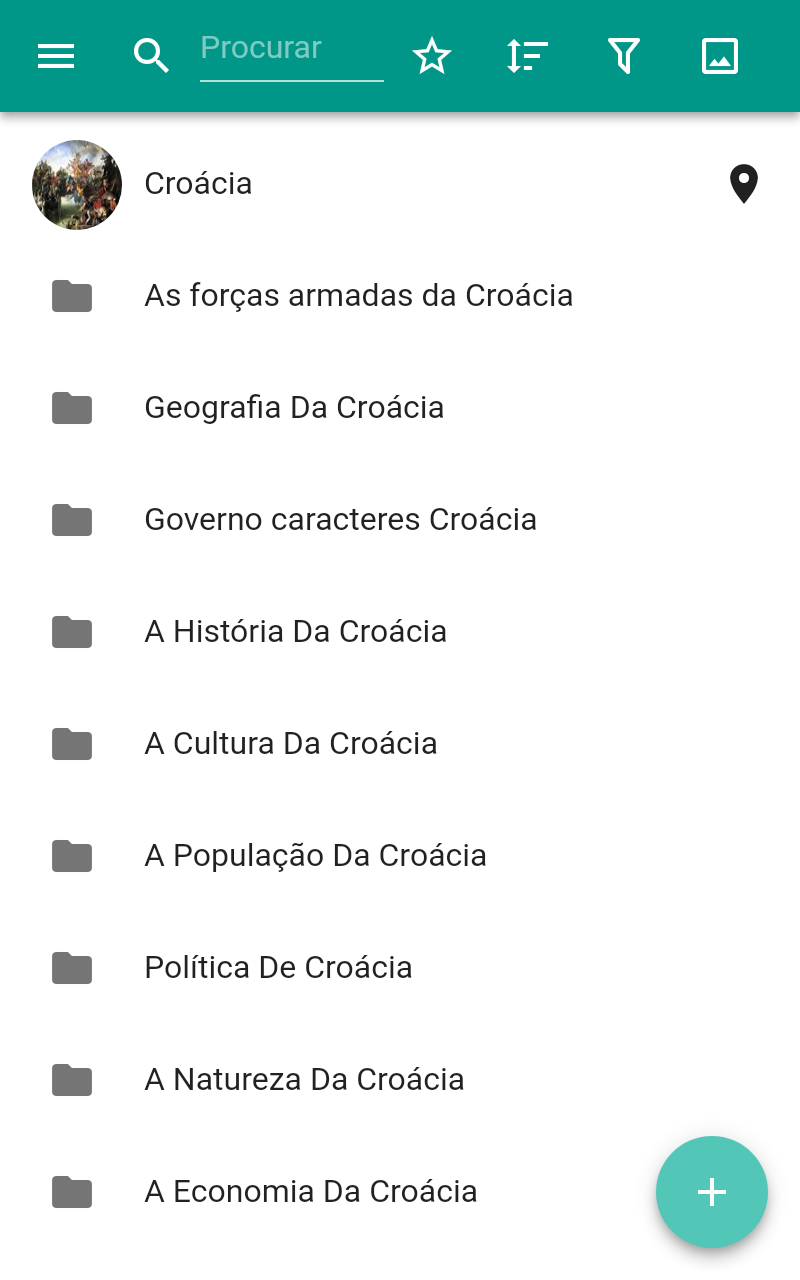800x1280 pixels.
Task: Open Política De Croácia entry
Action: pyautogui.click(x=278, y=968)
